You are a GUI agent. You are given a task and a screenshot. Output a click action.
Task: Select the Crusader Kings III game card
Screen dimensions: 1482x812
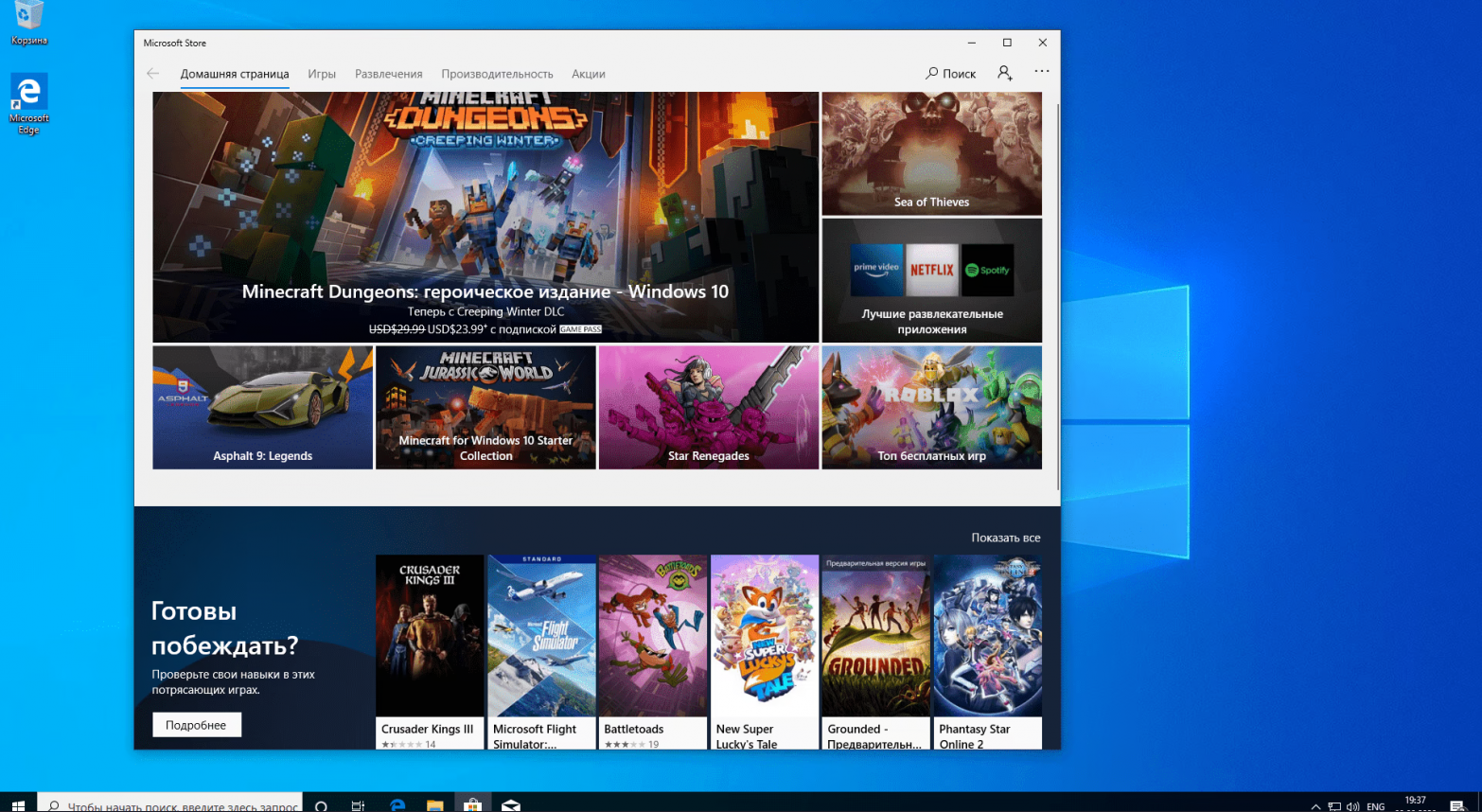pos(430,652)
